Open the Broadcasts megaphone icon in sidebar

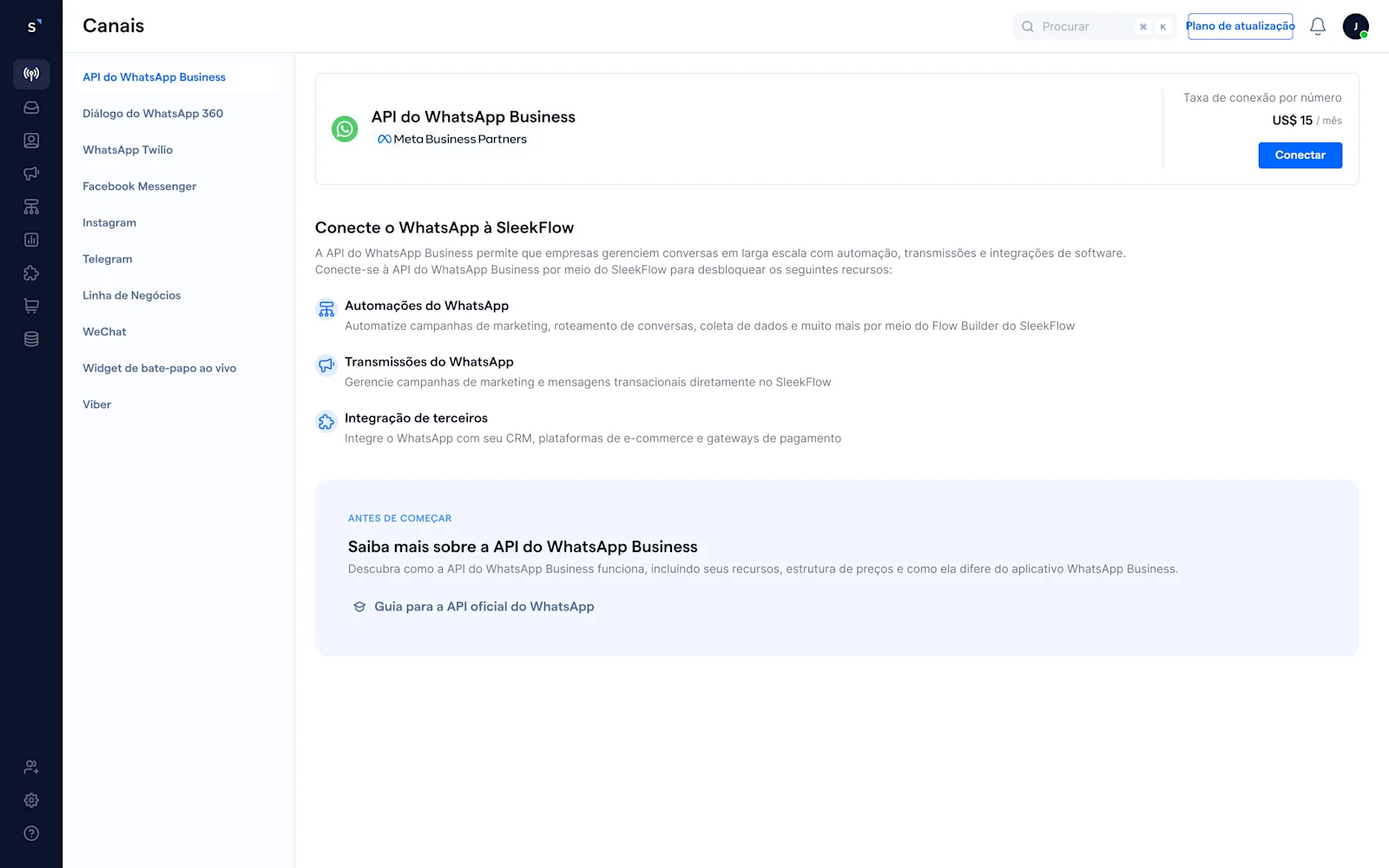pos(31,174)
